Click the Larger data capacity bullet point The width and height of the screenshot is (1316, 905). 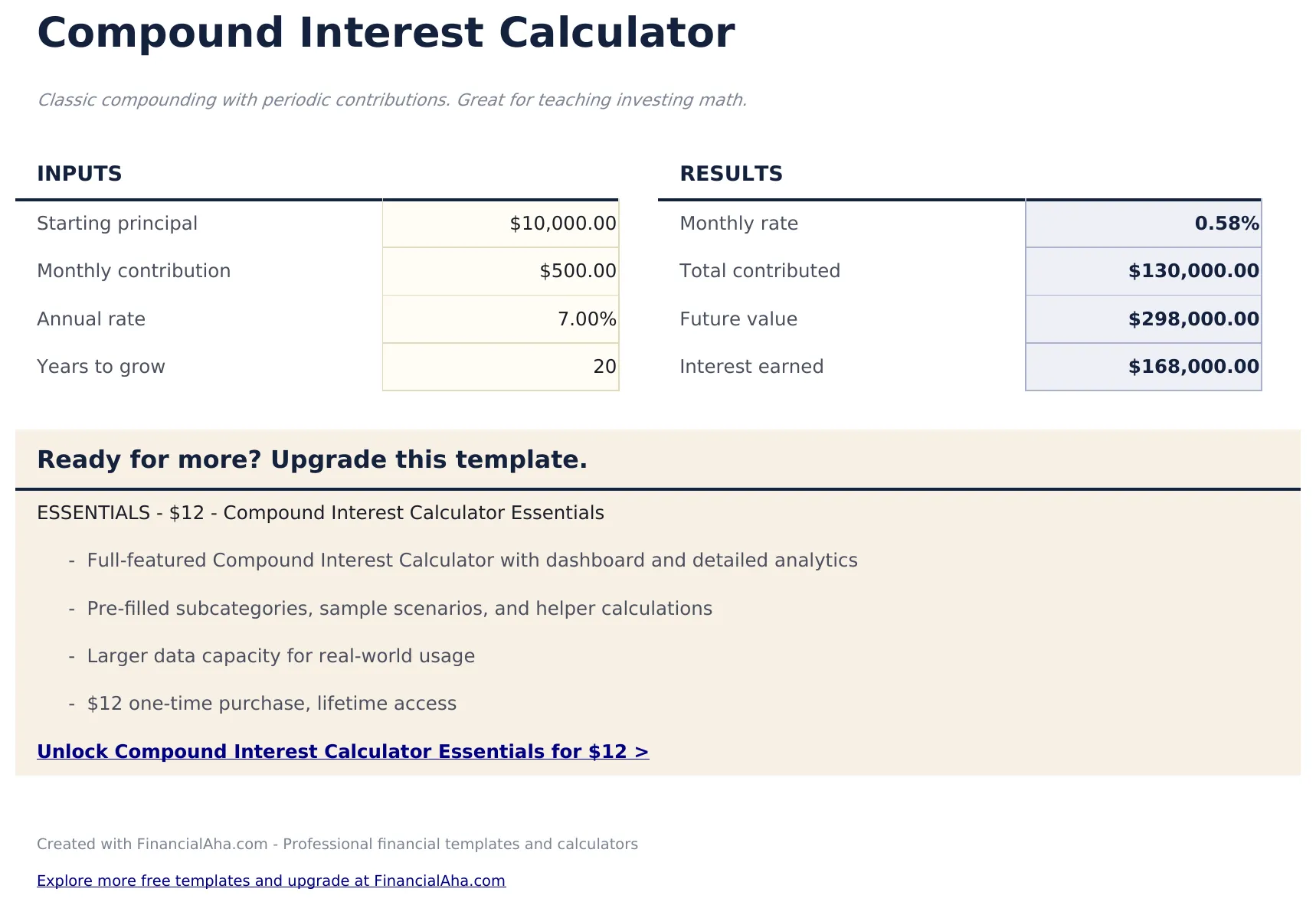click(x=281, y=656)
